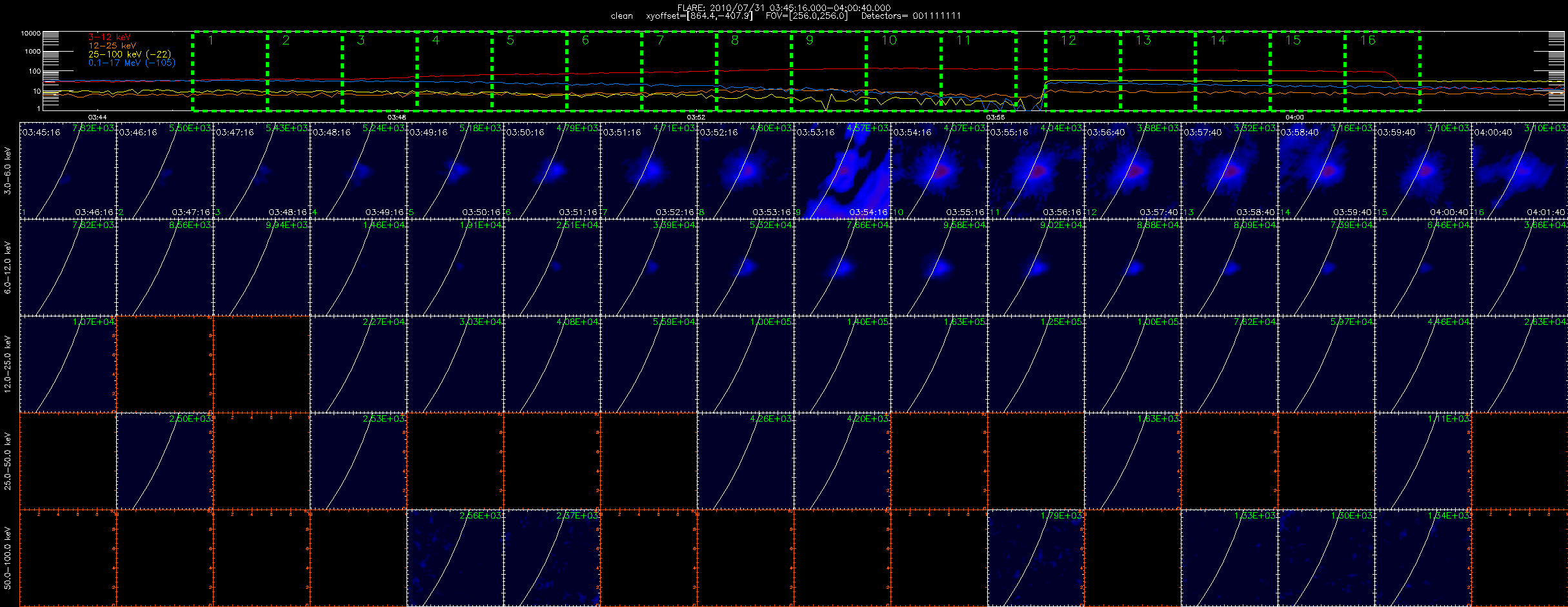This screenshot has width=1568, height=607.
Task: Open the 6-12 keV image with peak 7.66E+04
Action: [842, 267]
